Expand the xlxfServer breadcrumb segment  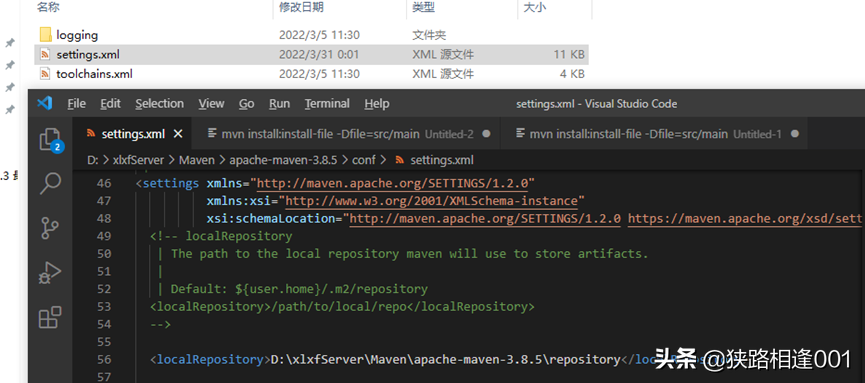tap(138, 160)
